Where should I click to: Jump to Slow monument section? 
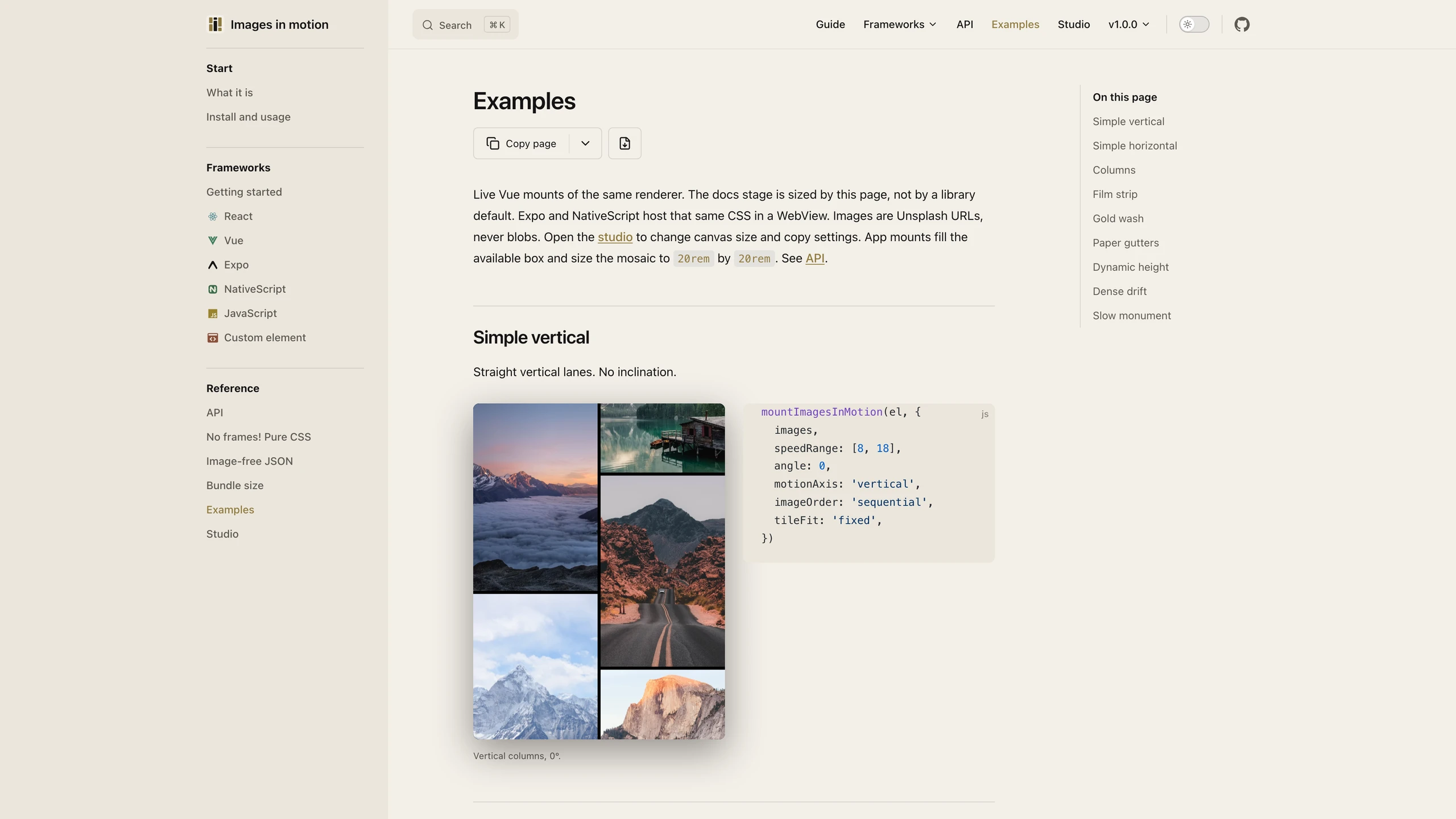click(x=1131, y=316)
